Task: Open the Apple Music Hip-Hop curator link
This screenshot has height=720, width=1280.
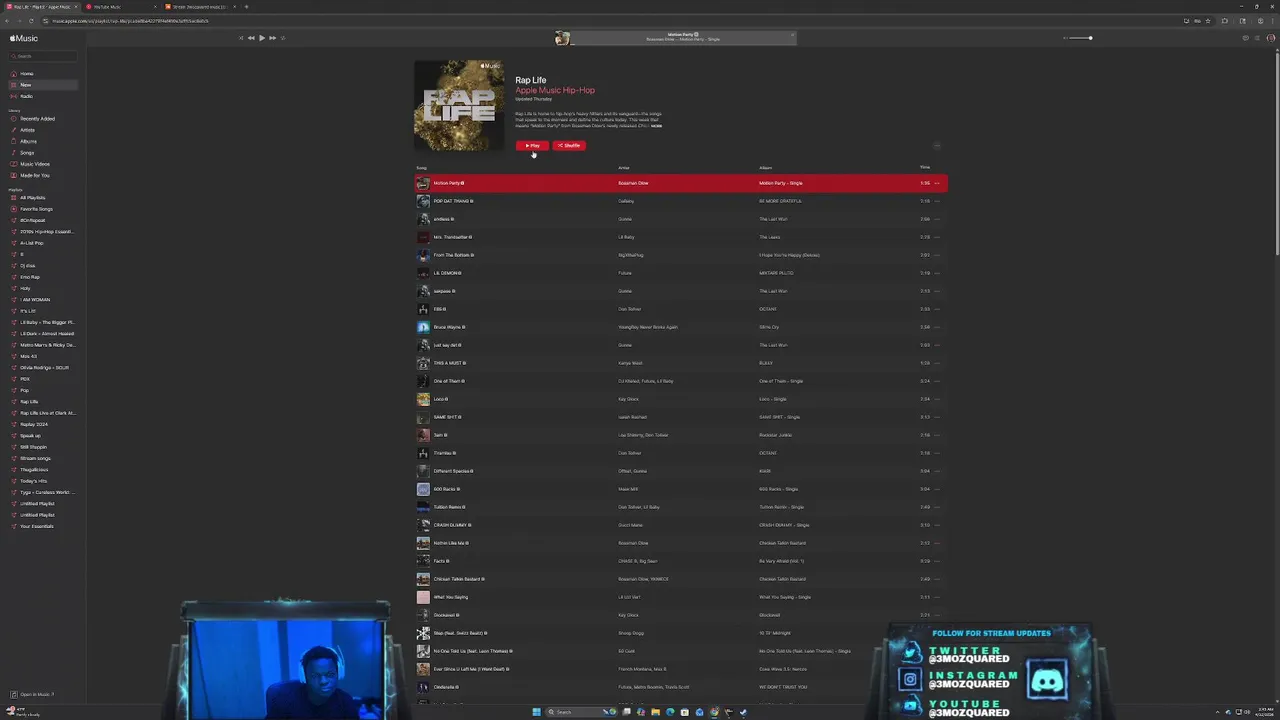Action: (555, 90)
